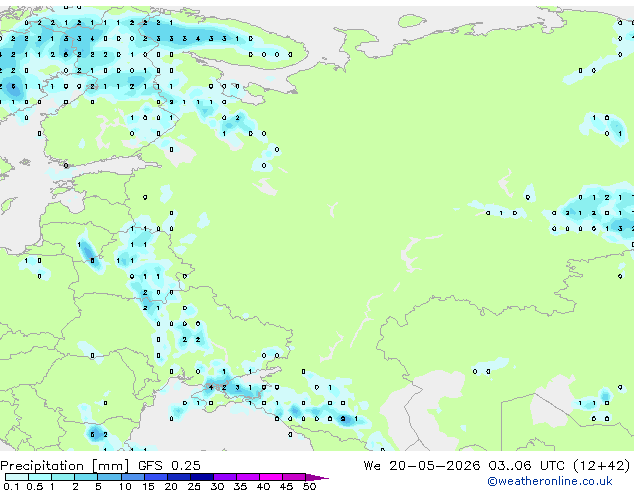This screenshot has width=634, height=490.
Task: Click the 'Precipitation [mm]' title text
Action: pyautogui.click(x=65, y=466)
